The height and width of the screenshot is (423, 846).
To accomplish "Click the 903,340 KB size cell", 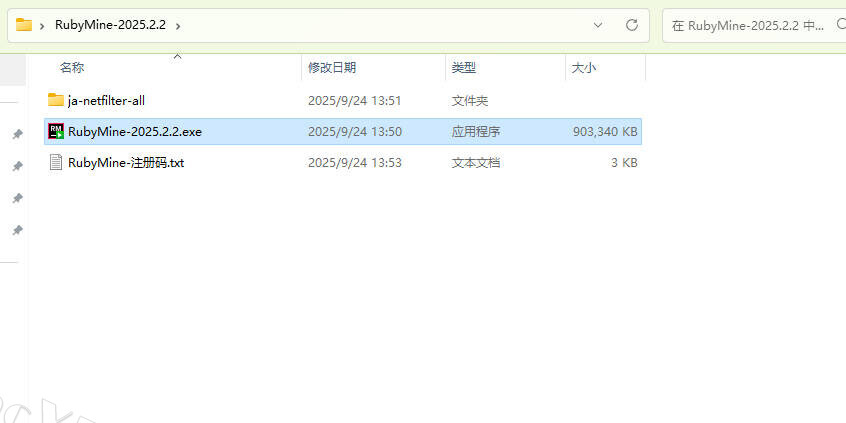I will [604, 131].
